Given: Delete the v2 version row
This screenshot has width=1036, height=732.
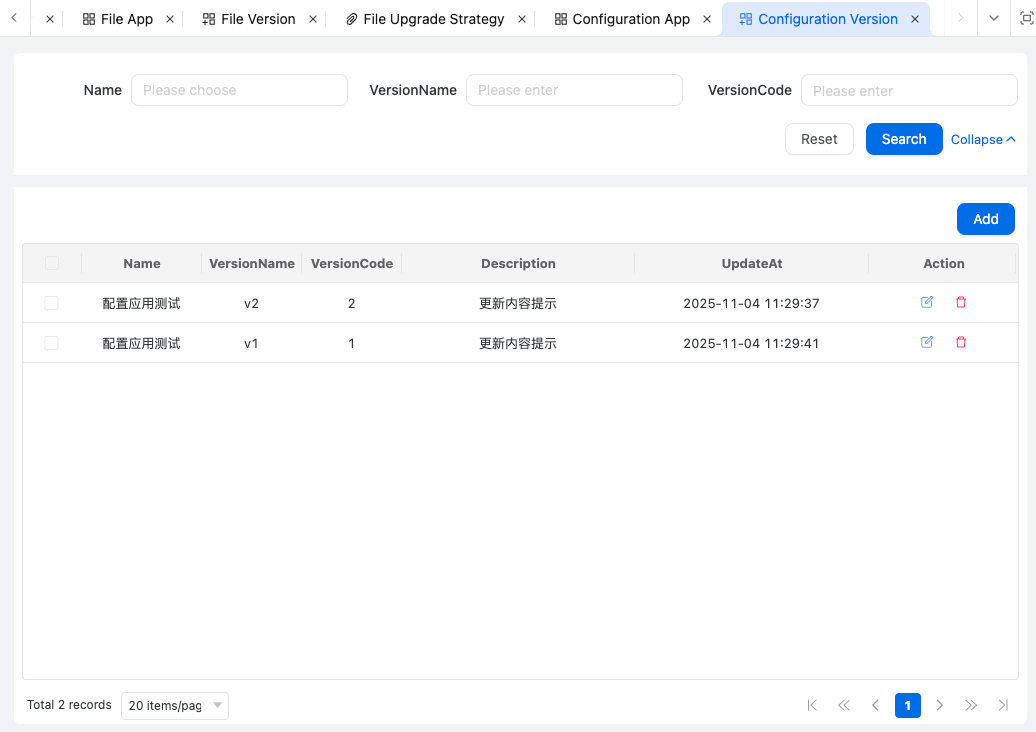Looking at the screenshot, I should (x=961, y=302).
